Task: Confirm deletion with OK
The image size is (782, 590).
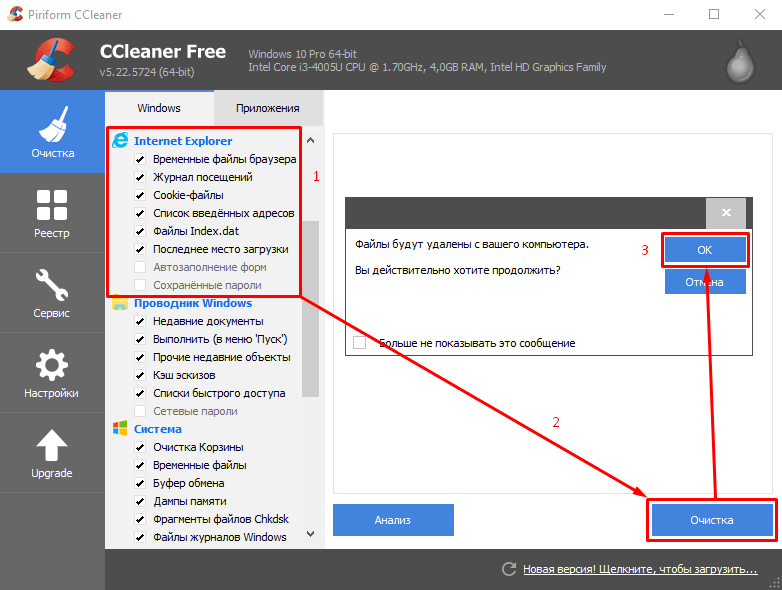Action: pyautogui.click(x=705, y=250)
